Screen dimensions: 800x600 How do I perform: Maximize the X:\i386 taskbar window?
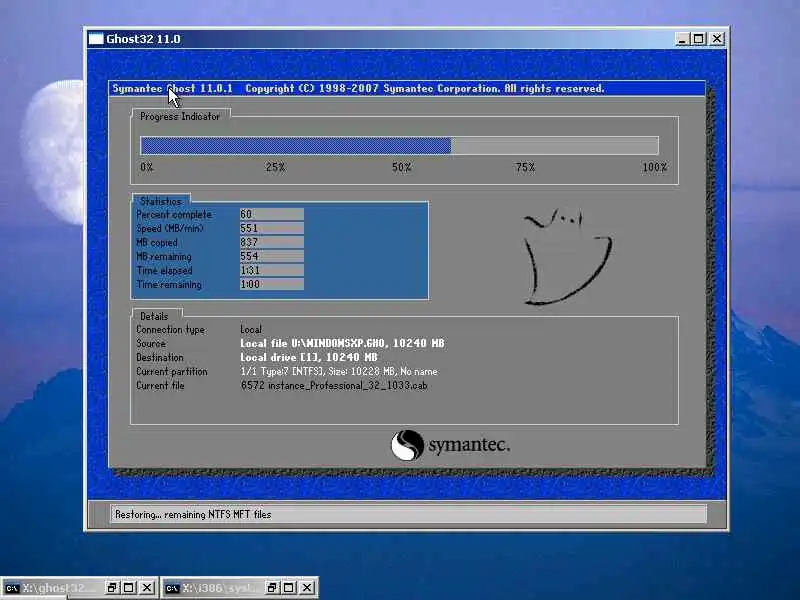click(289, 588)
